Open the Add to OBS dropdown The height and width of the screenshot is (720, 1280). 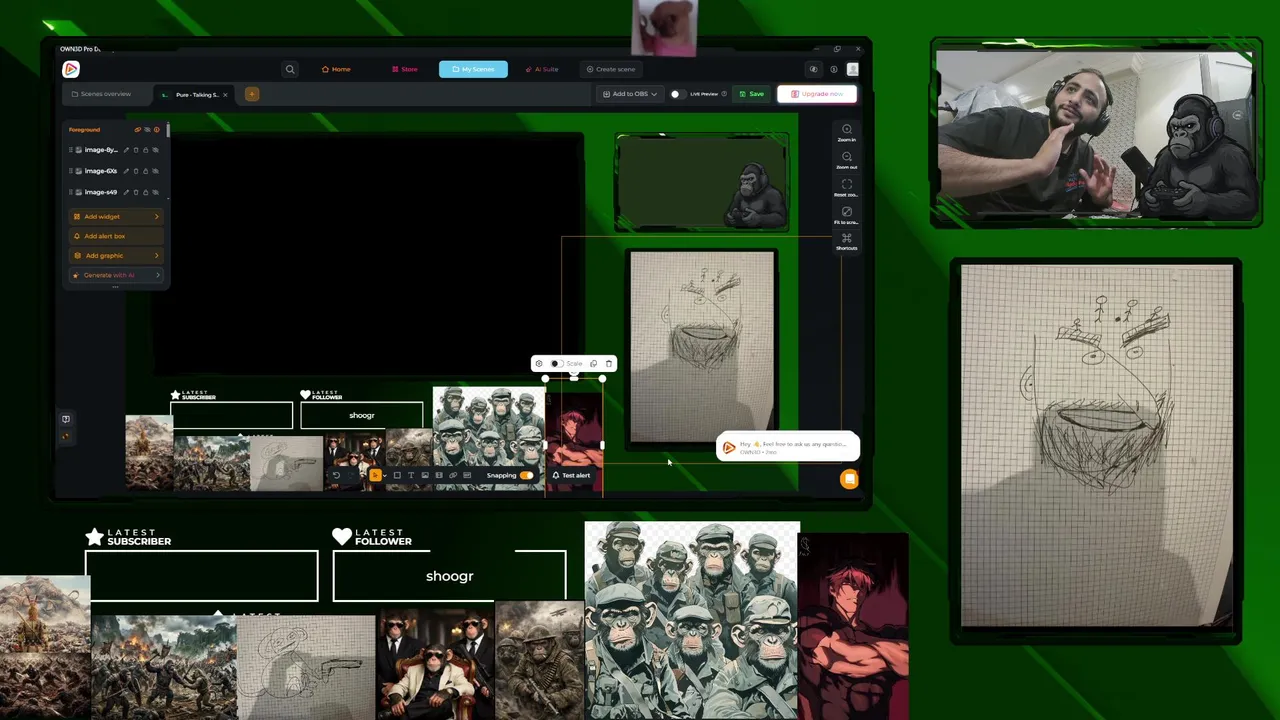tap(630, 94)
